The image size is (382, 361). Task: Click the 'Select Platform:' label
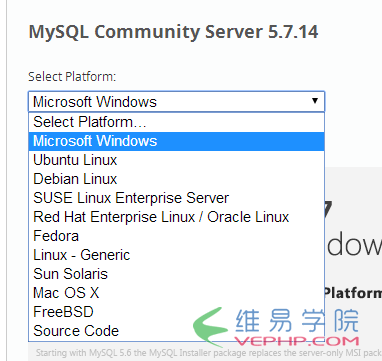point(72,77)
